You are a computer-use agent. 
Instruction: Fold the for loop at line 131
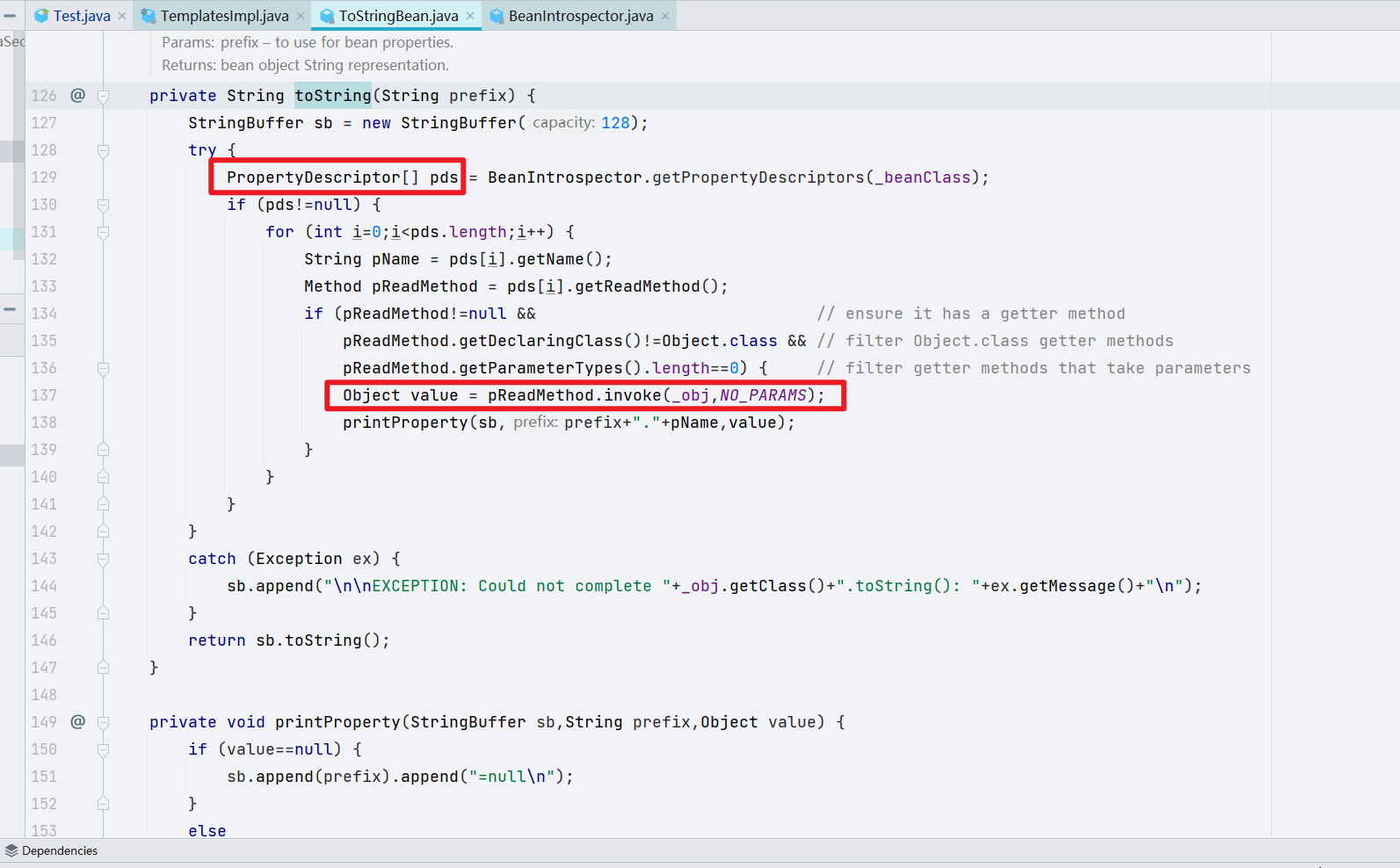(x=103, y=232)
